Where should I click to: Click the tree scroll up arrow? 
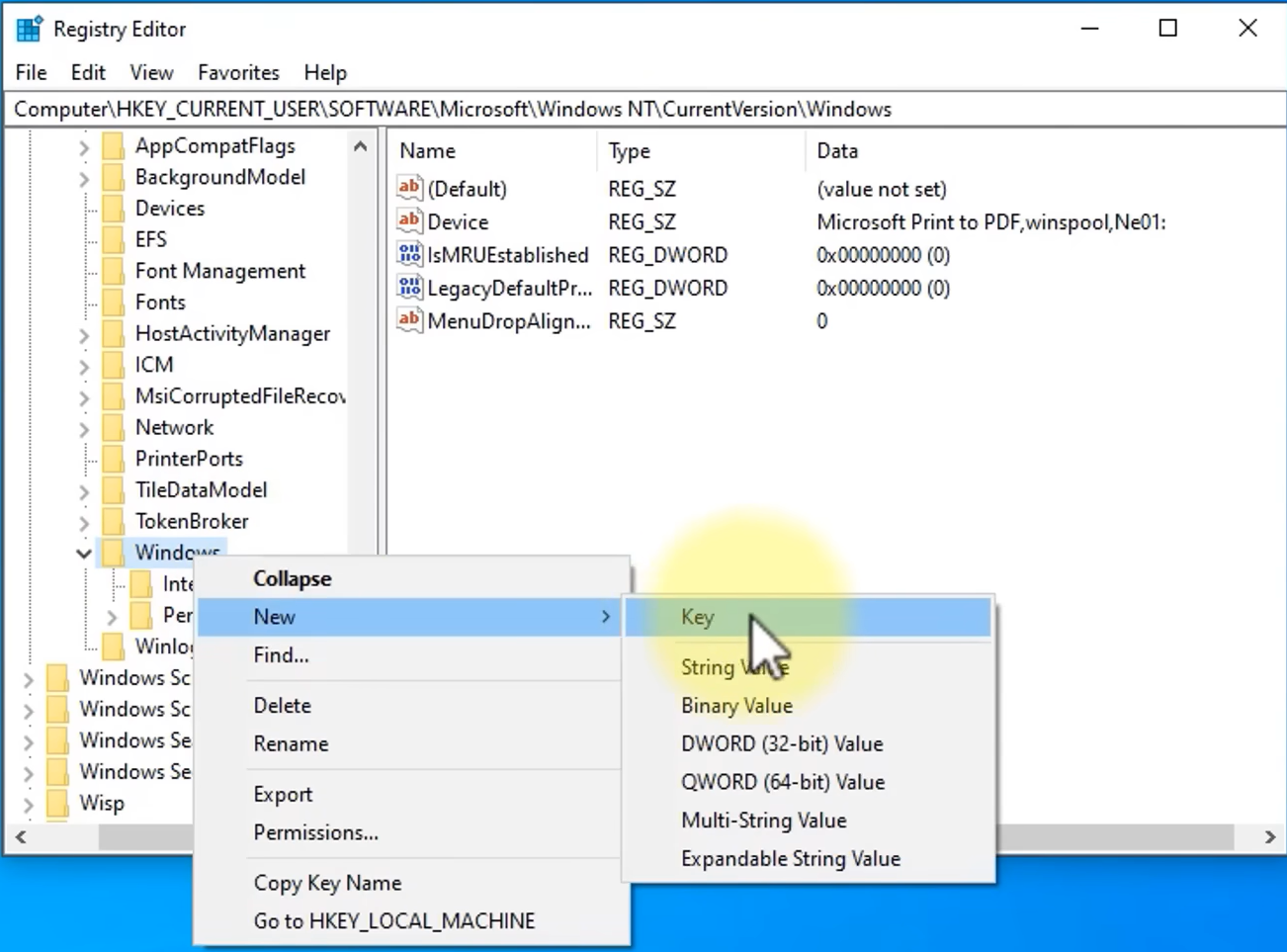(361, 146)
